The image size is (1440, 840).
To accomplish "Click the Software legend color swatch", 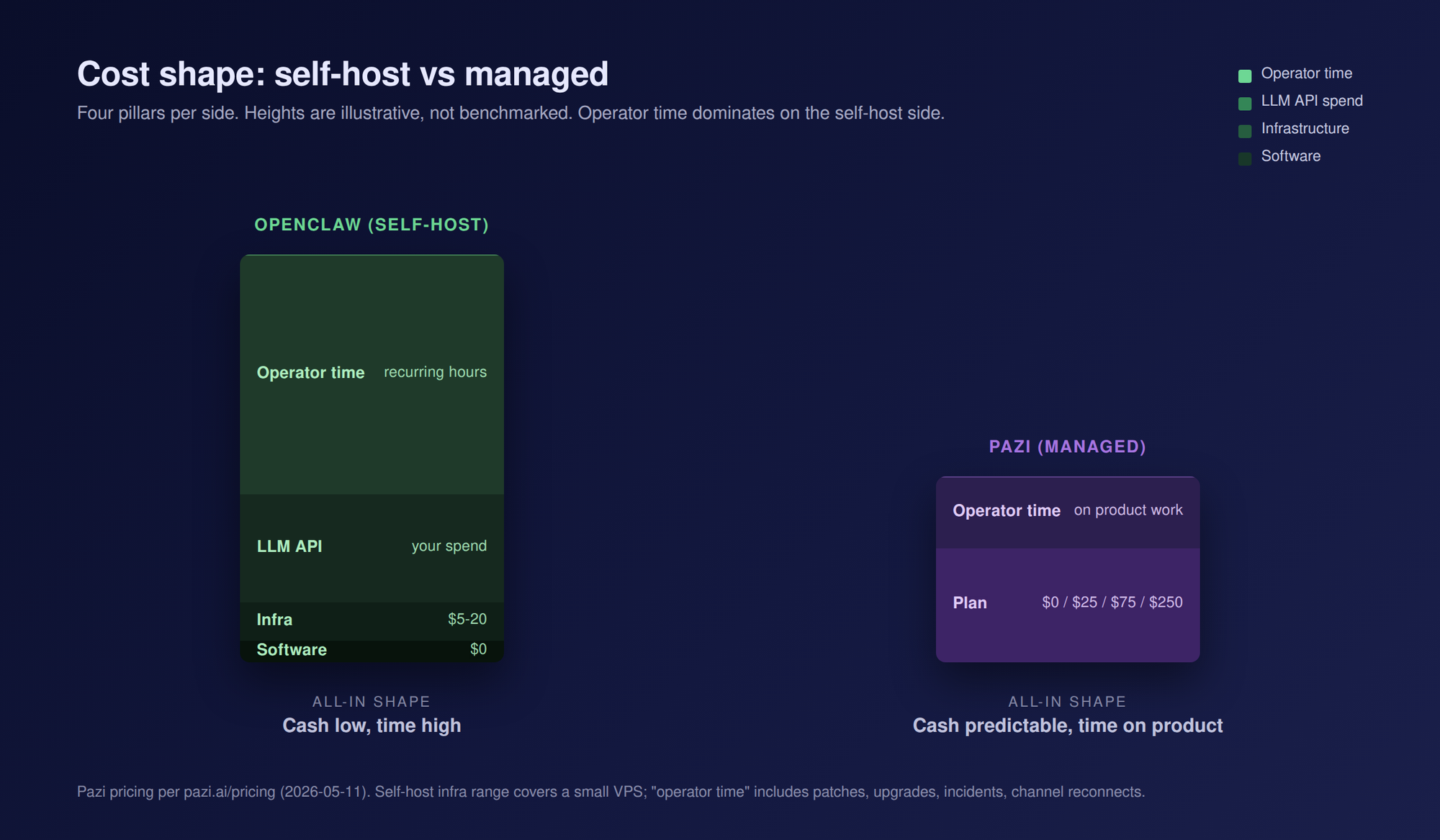I will (1245, 159).
